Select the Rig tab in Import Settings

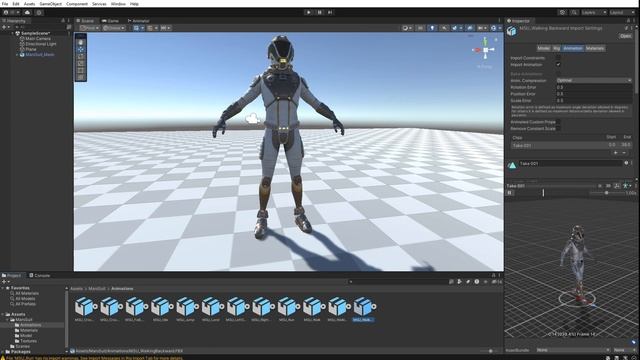[556, 48]
